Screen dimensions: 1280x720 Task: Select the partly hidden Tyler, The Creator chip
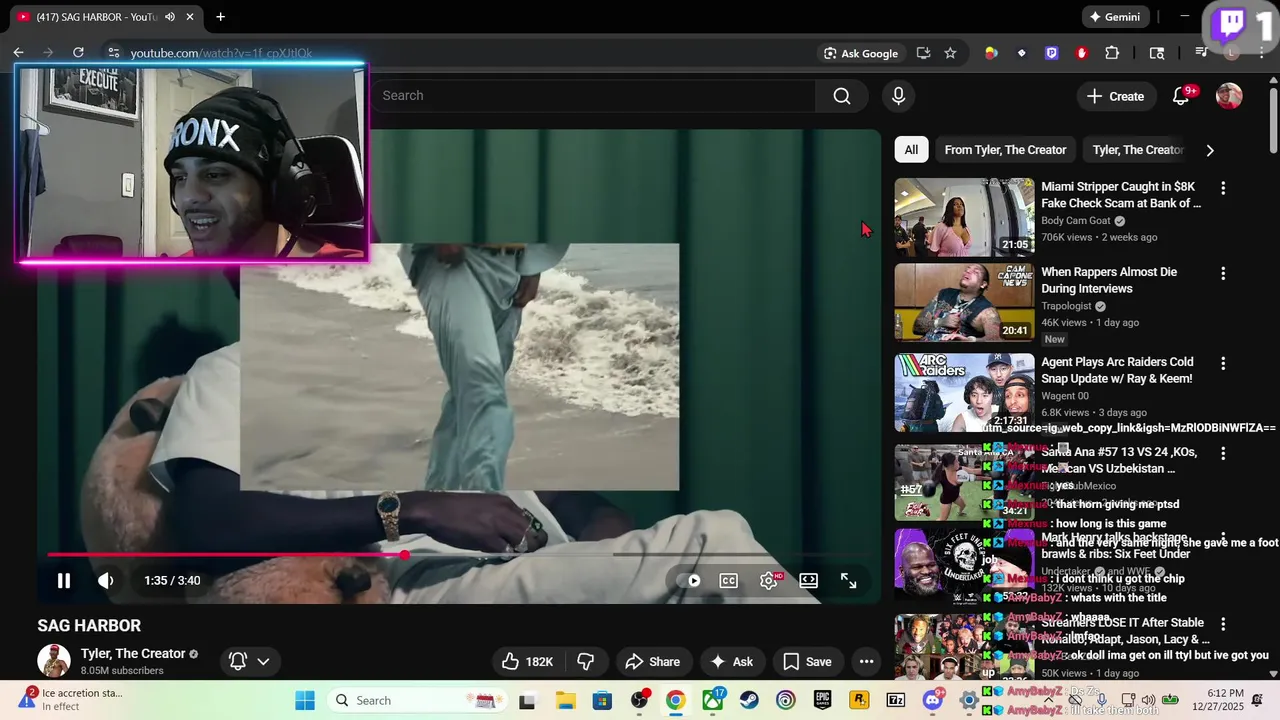tap(1137, 150)
